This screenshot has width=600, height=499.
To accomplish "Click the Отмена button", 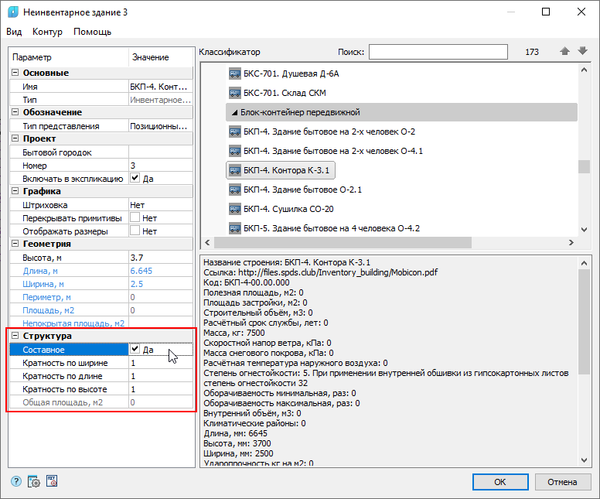I will pos(562,482).
